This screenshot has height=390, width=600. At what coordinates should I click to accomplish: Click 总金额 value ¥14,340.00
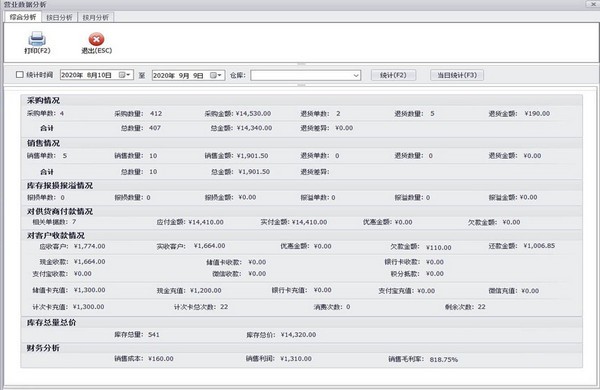pyautogui.click(x=254, y=128)
